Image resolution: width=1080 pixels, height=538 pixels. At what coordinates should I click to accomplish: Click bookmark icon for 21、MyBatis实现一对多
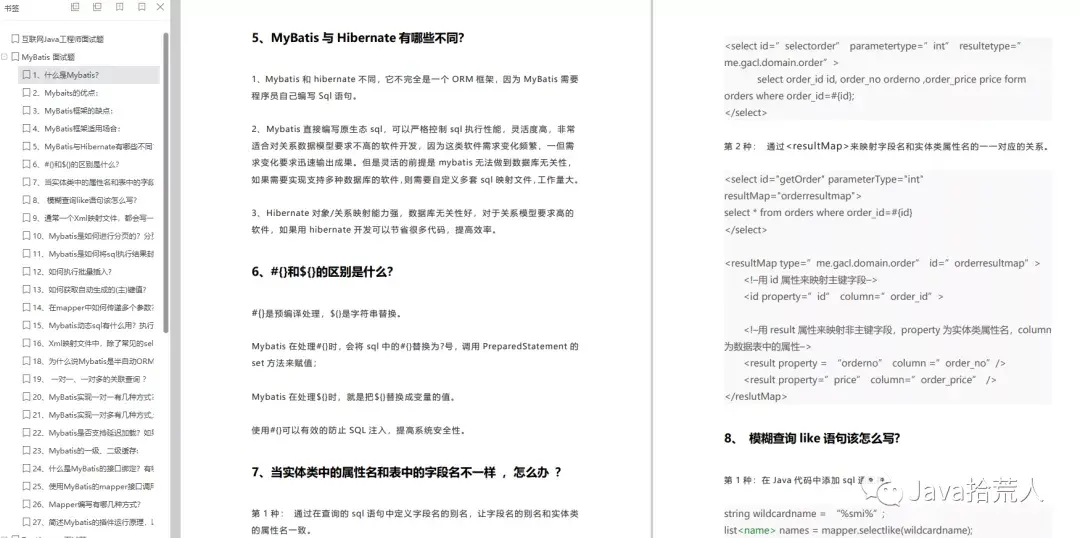tap(26, 415)
